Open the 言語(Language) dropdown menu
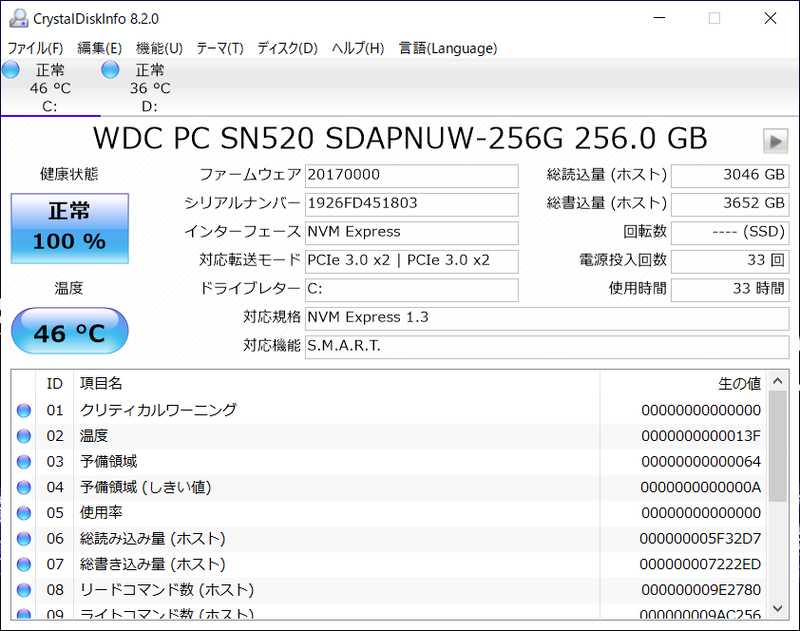The height and width of the screenshot is (631, 800). coord(447,48)
